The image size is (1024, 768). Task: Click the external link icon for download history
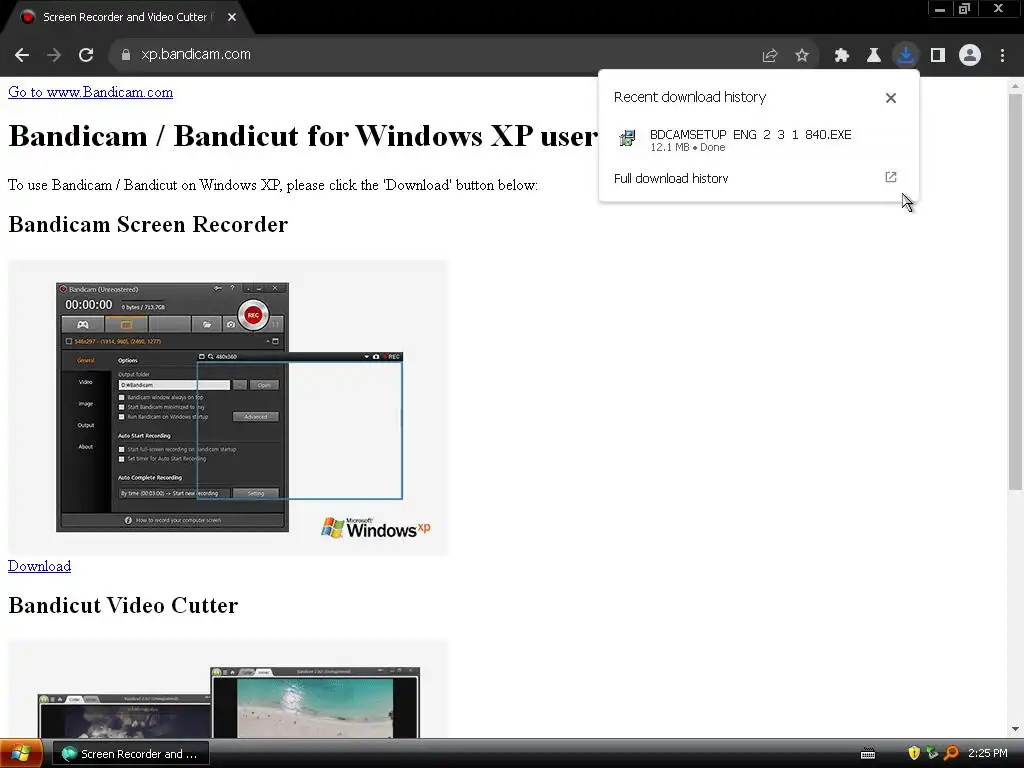(891, 177)
